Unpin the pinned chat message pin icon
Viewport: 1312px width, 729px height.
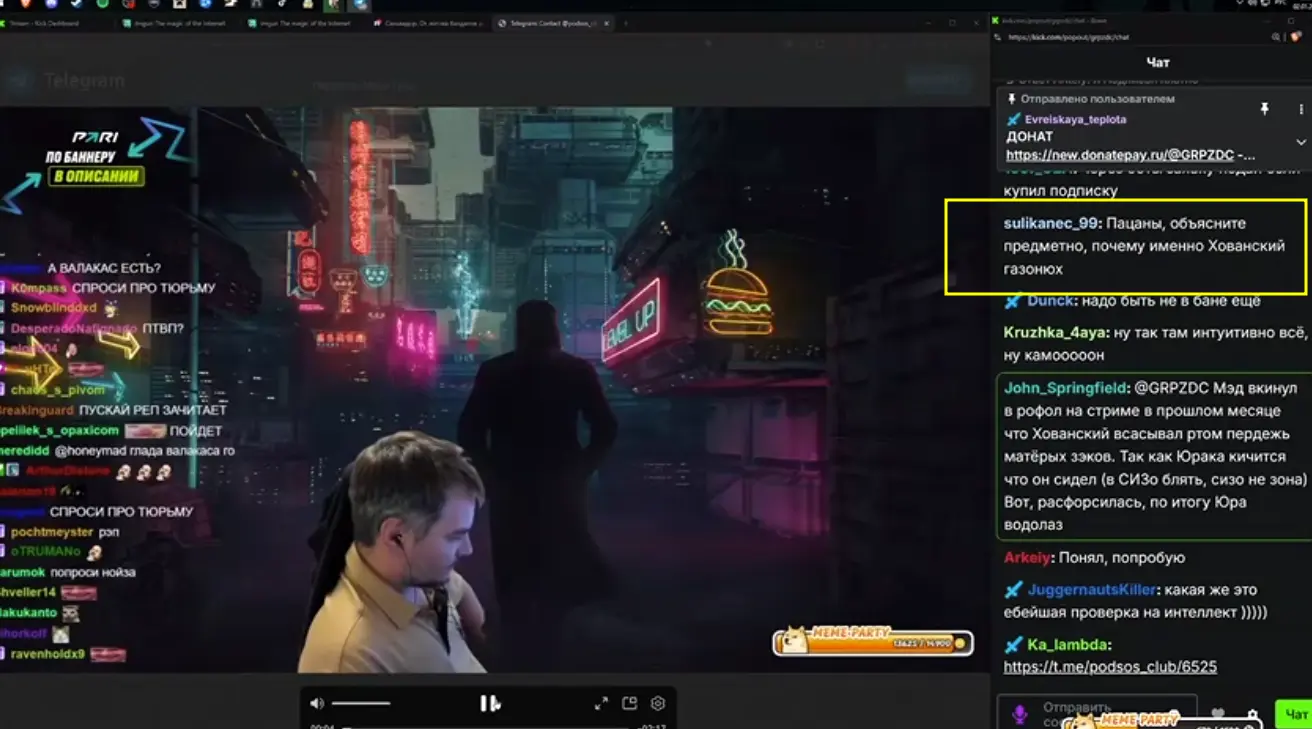tap(1265, 108)
